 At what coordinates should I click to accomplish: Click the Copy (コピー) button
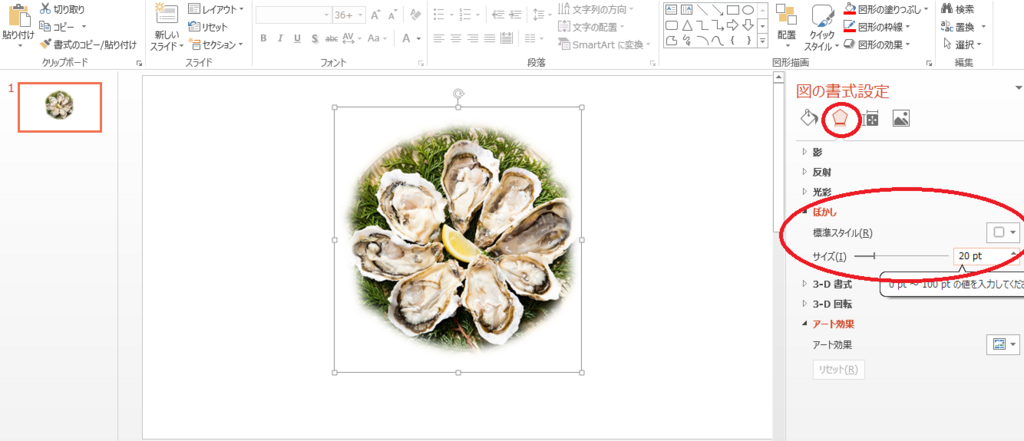coord(59,27)
